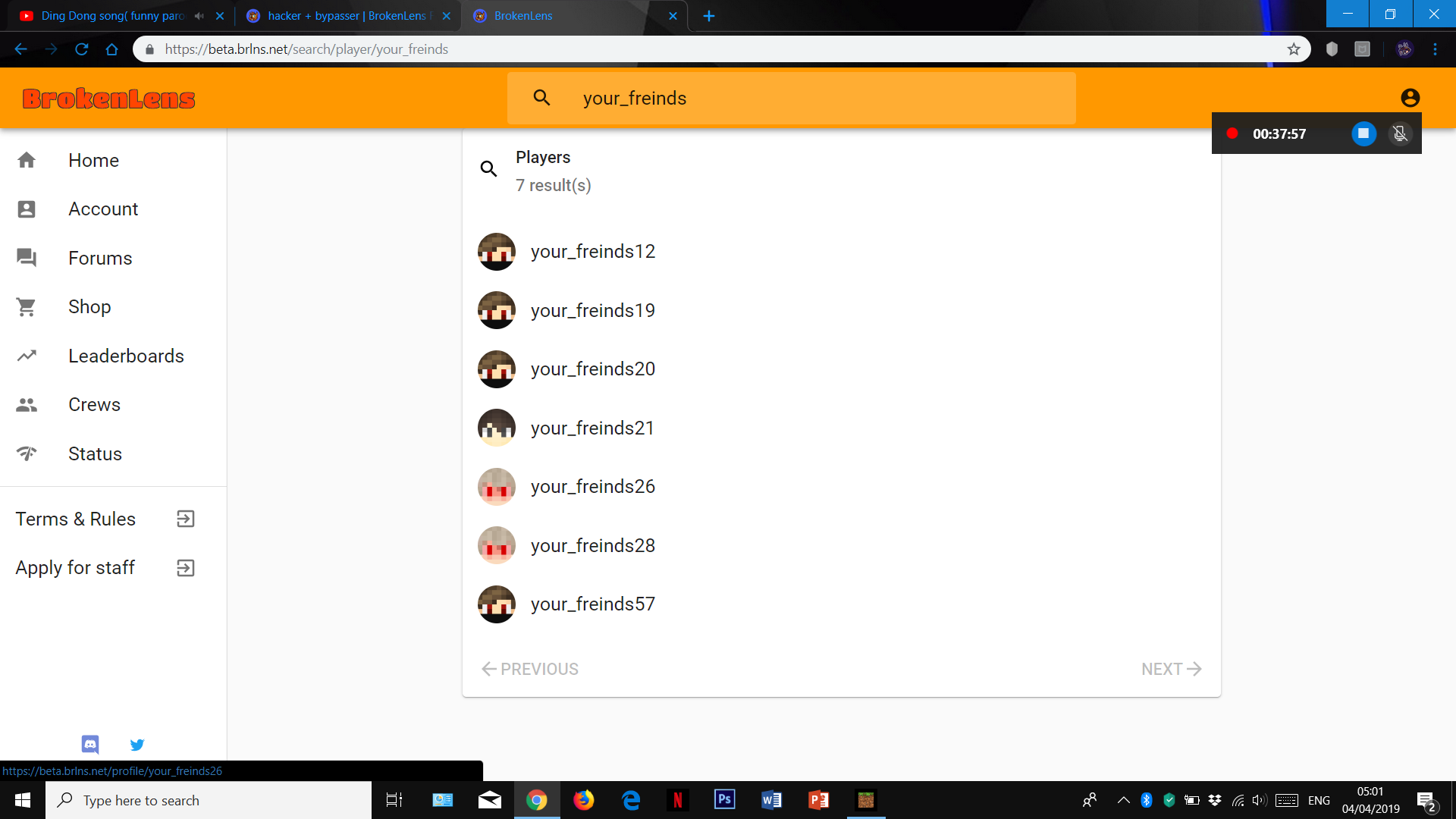Open the Twitter bird icon in the sidebar footer
1456x819 pixels.
coord(137,745)
